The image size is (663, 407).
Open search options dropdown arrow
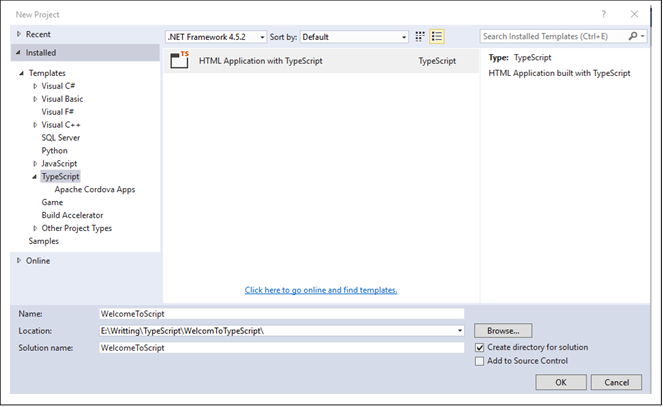[643, 36]
